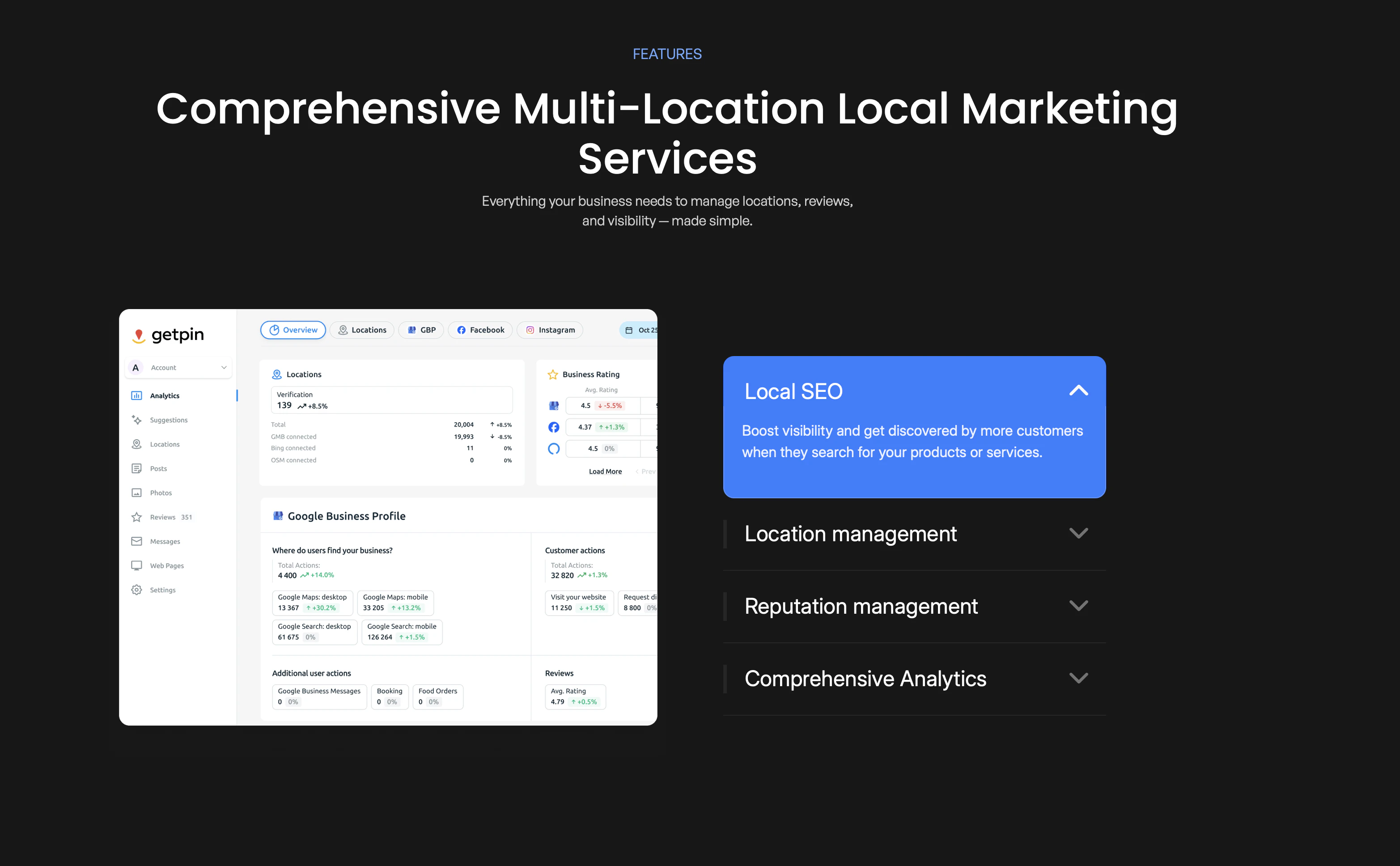
Task: Click the Web Pages monitor icon
Action: (x=136, y=565)
